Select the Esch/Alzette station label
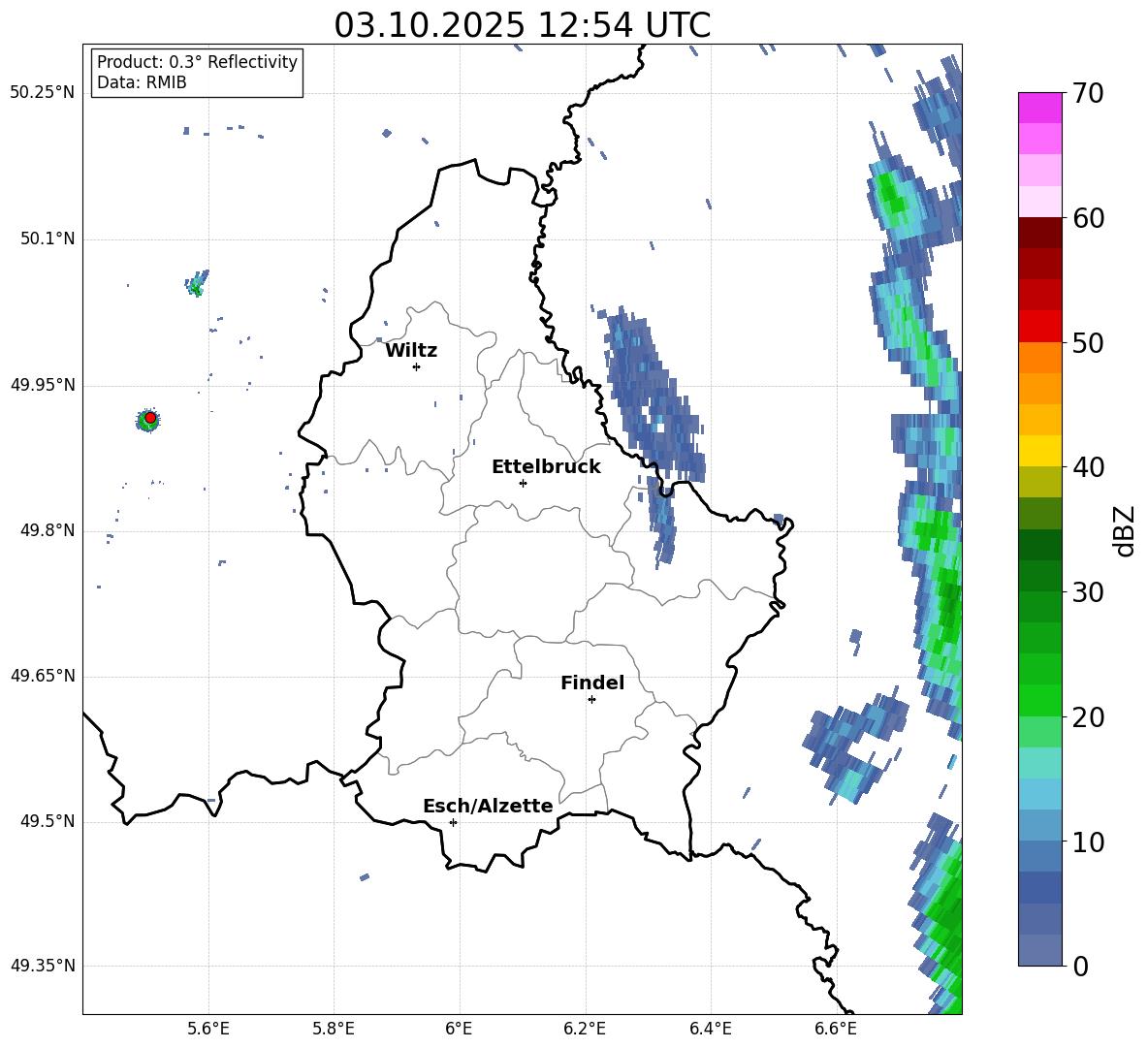The image size is (1148, 1048). (488, 807)
